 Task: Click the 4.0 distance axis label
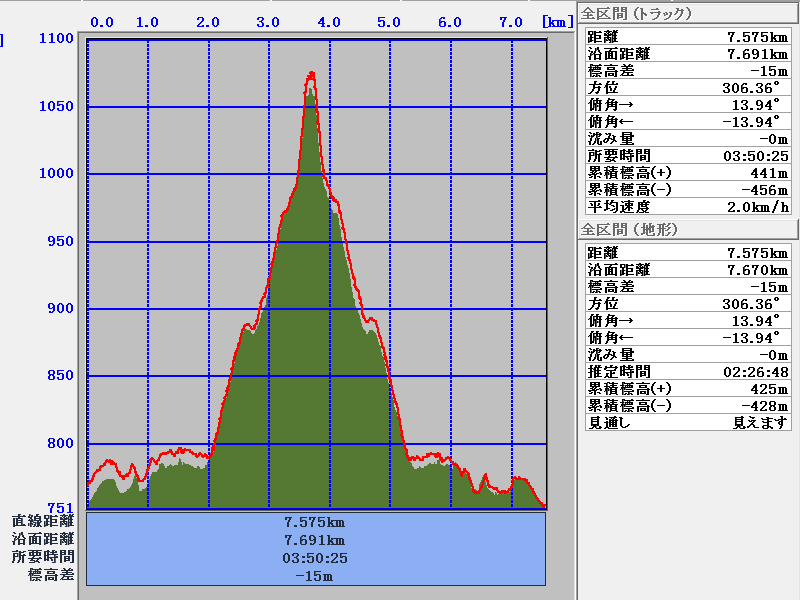(x=328, y=22)
